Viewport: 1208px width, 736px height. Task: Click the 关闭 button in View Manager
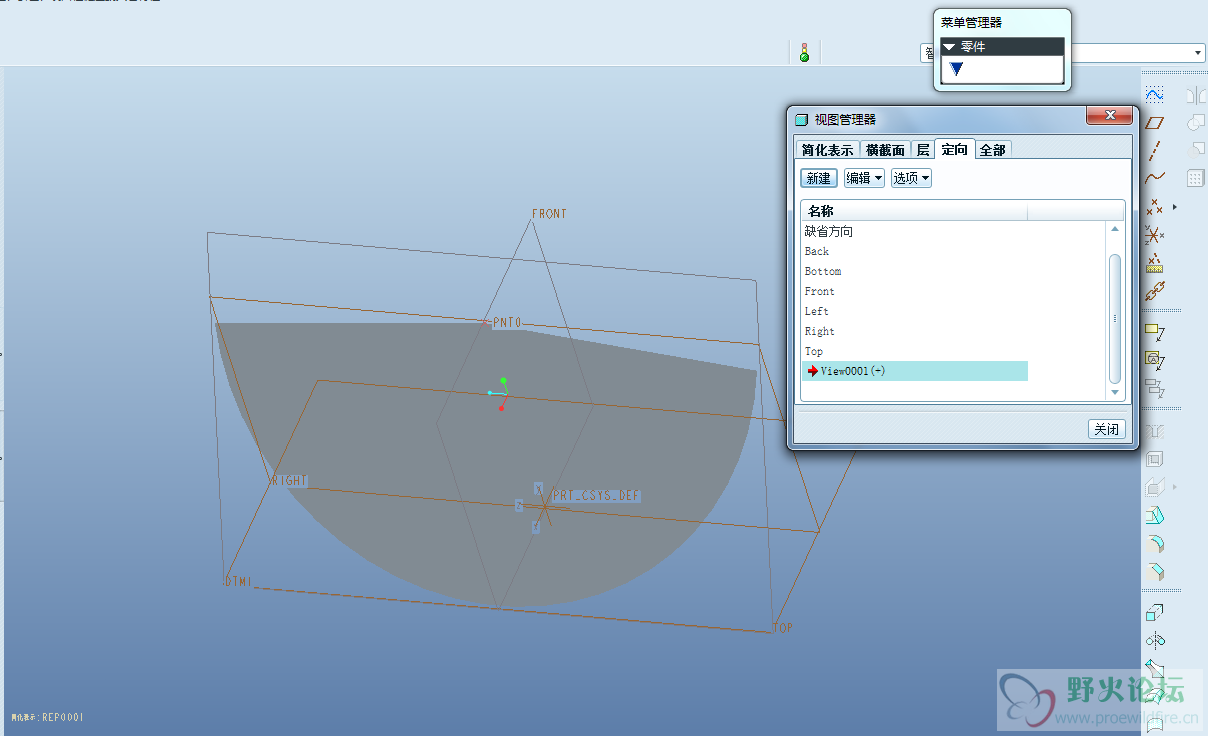(x=1107, y=429)
